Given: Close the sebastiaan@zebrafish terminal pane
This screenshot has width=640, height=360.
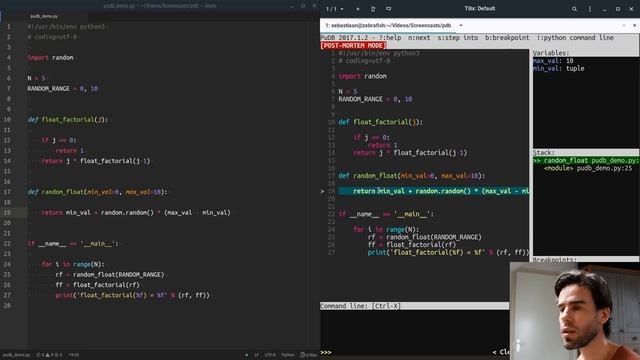Looking at the screenshot, I should click(634, 25).
